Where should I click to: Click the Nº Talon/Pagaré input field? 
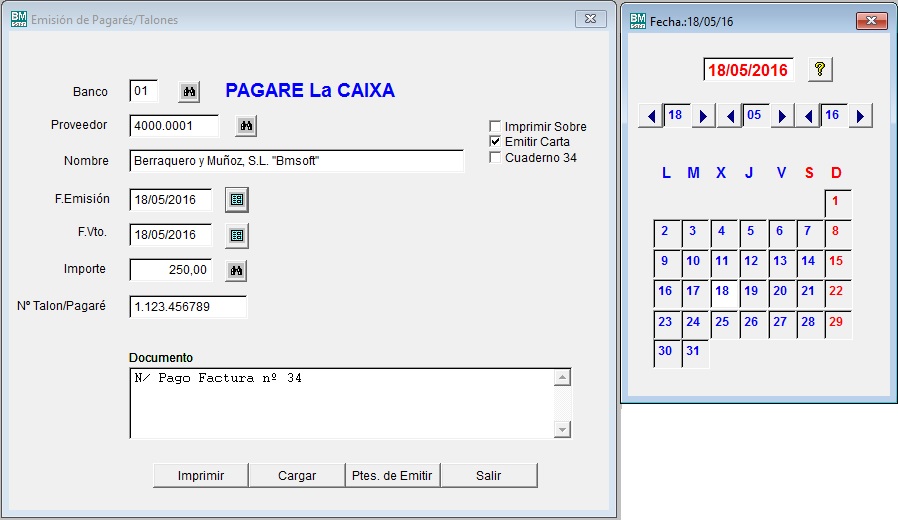click(x=188, y=307)
